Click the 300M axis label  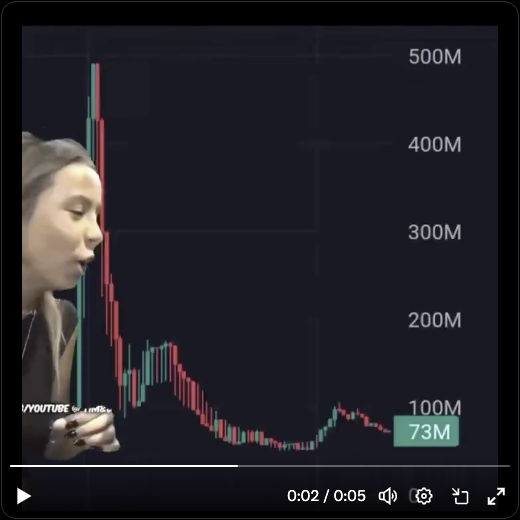pos(435,232)
